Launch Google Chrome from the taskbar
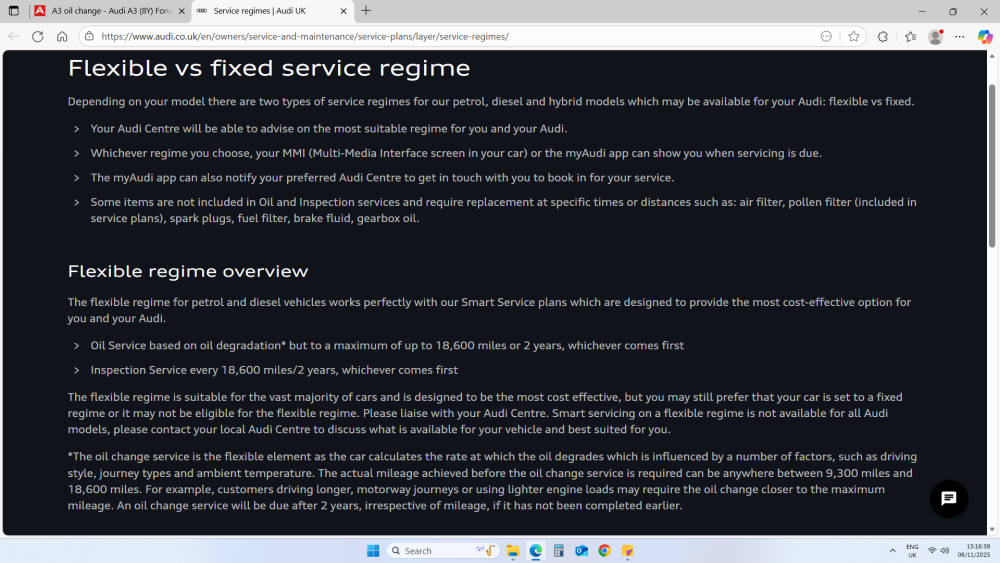 [x=604, y=551]
